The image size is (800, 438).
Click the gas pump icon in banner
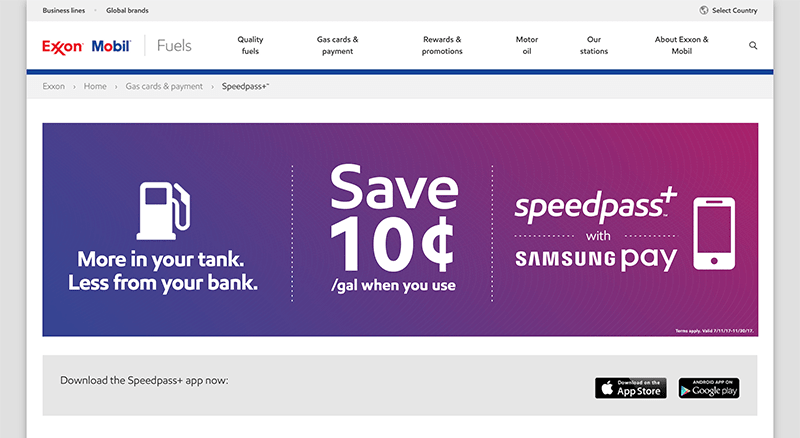(x=163, y=211)
